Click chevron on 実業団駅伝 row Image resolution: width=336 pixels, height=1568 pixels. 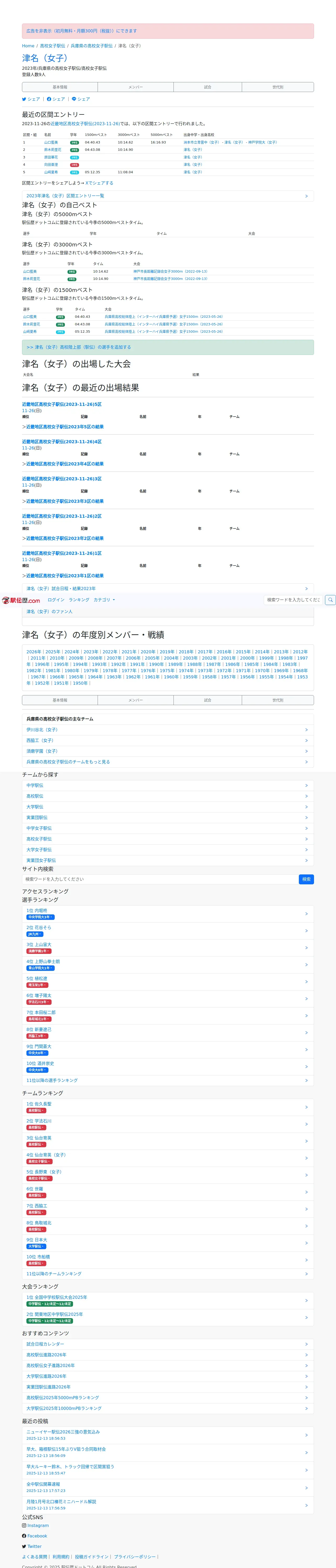[306, 817]
